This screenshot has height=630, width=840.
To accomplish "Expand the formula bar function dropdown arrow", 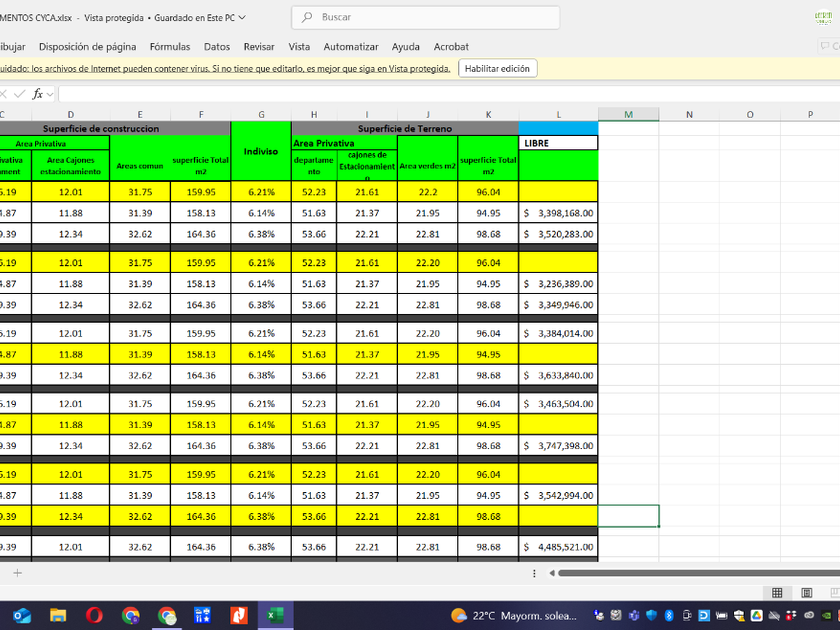I will [50, 94].
